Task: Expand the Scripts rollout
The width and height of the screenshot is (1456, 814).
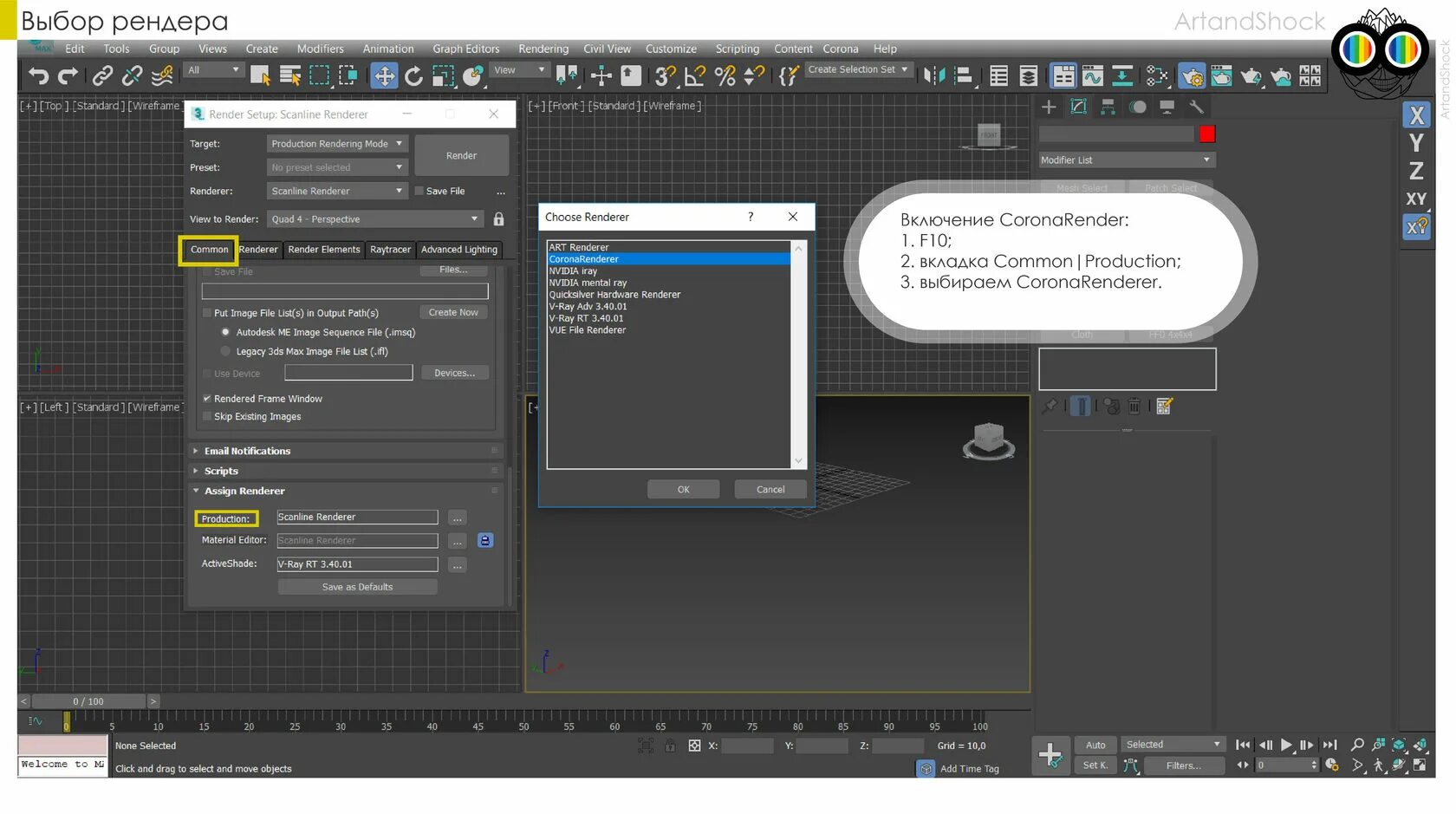Action: coord(347,471)
